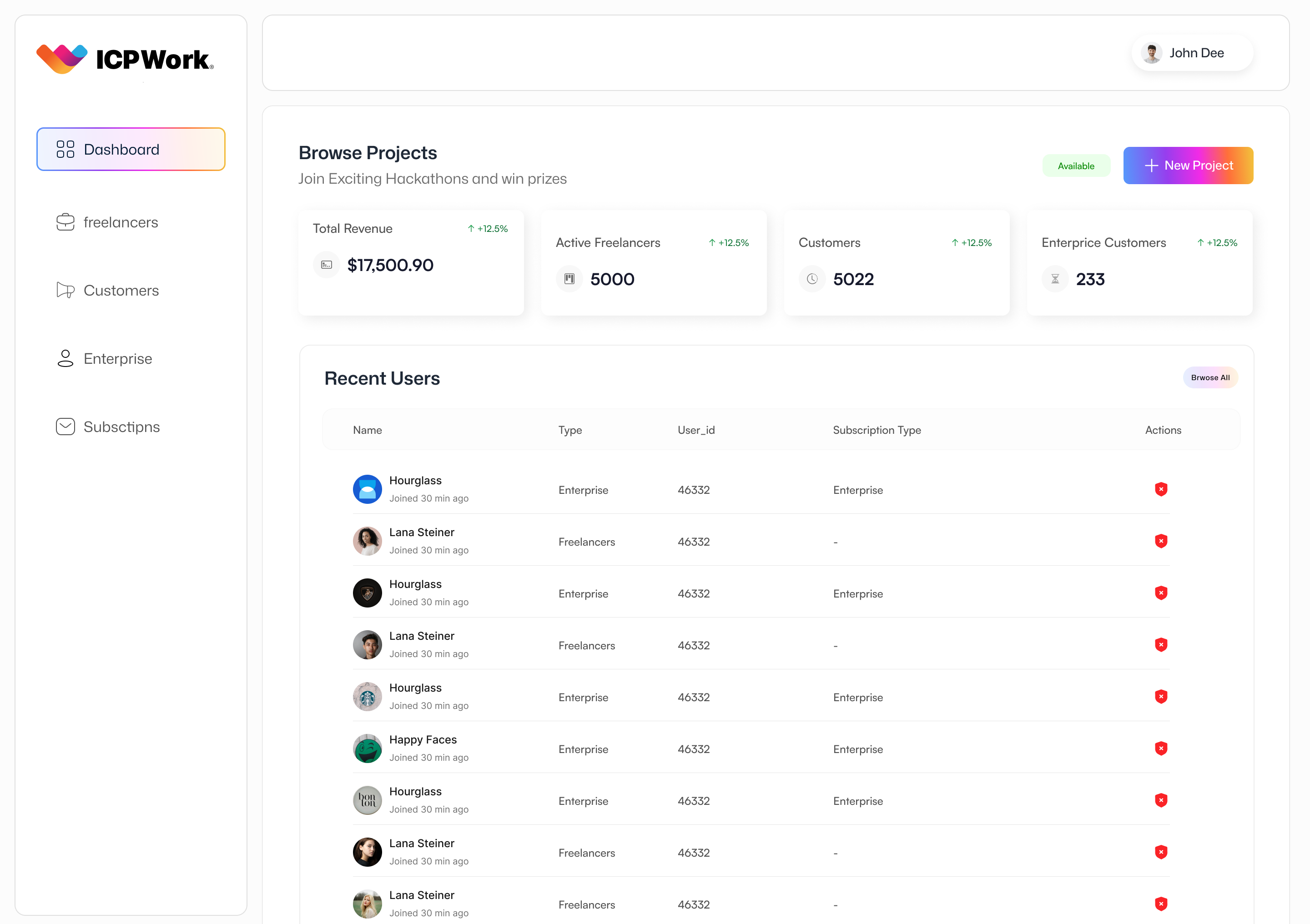Screen dimensions: 1310x924
Task: Click the hourglass icon on Enterprice Customers card
Action: pyautogui.click(x=1054, y=278)
